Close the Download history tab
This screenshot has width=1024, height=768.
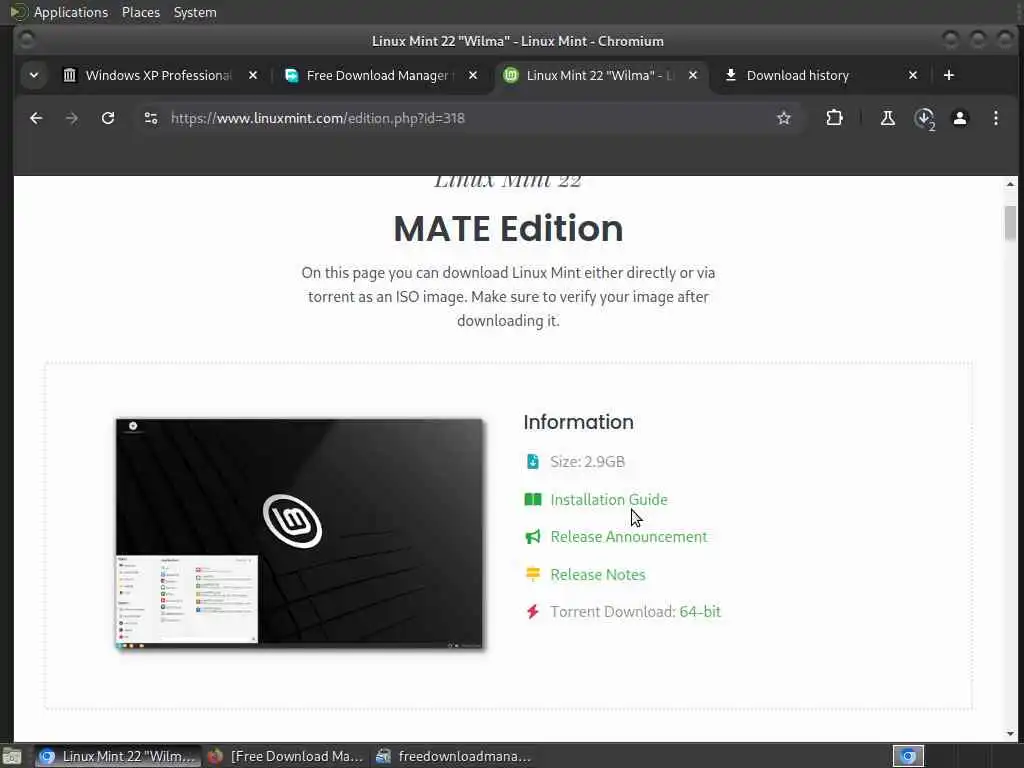click(x=913, y=75)
